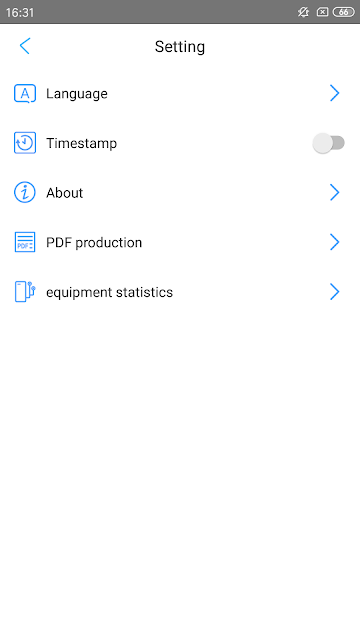The image size is (360, 640).
Task: Tap the battery indicator in status bar
Action: coord(344,12)
